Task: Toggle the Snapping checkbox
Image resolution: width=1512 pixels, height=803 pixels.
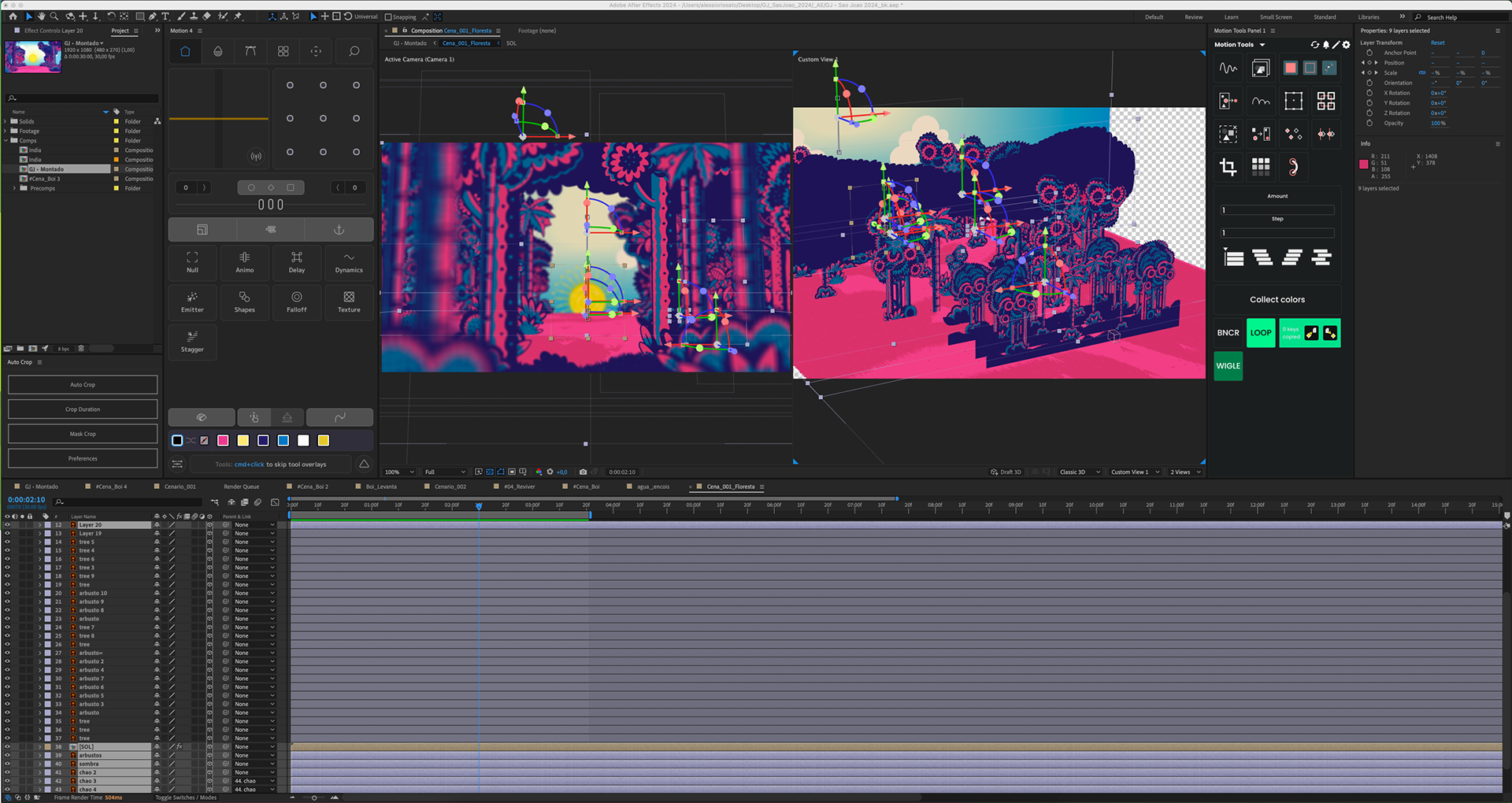Action: click(x=388, y=17)
